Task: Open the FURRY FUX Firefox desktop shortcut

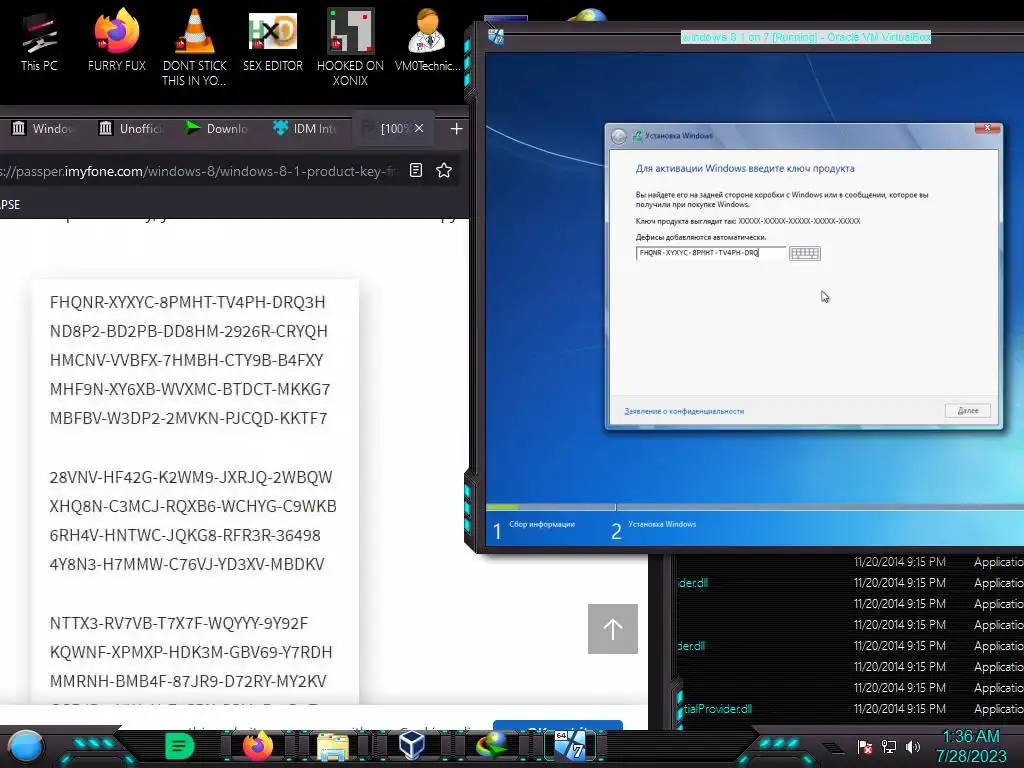Action: pyautogui.click(x=117, y=40)
